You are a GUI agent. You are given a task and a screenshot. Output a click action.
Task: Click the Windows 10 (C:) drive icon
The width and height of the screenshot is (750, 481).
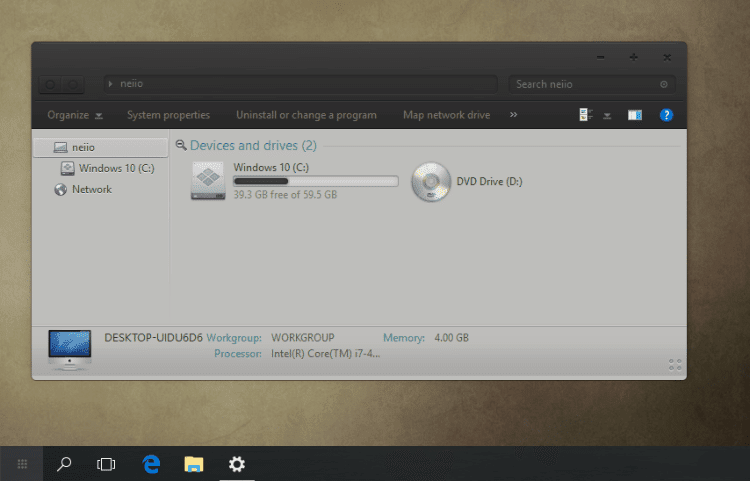[208, 181]
